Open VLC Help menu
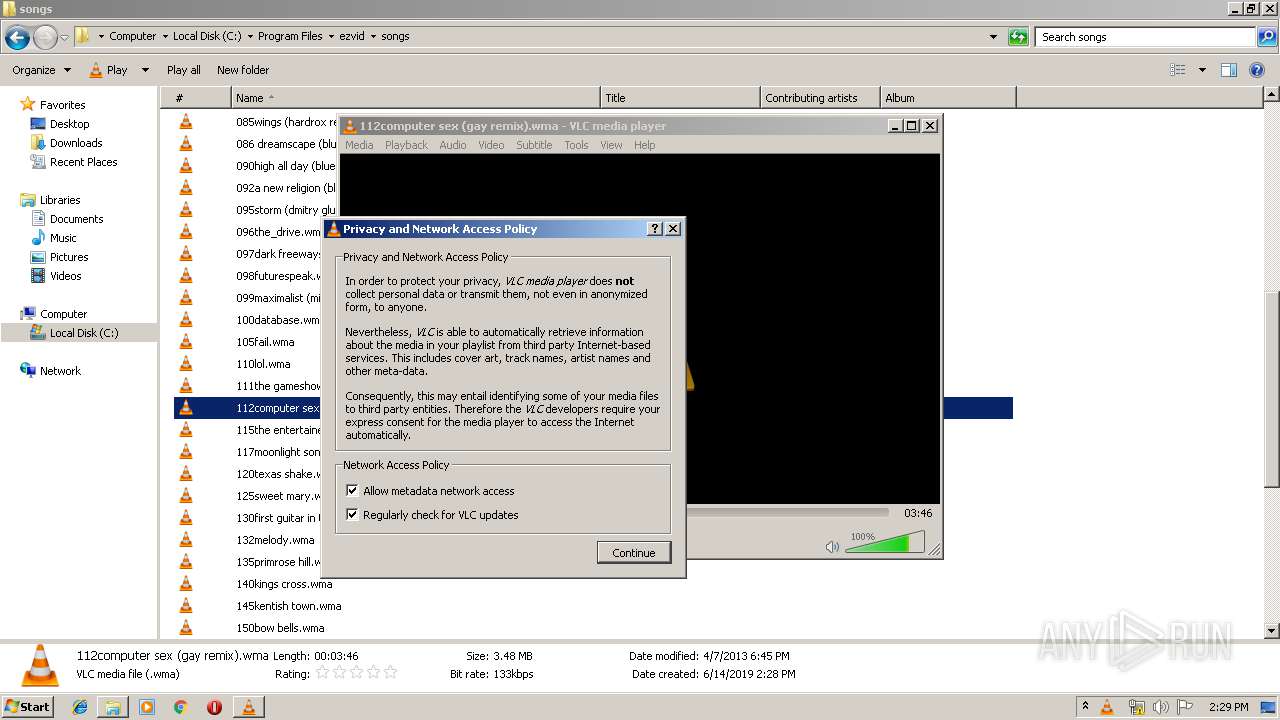 tap(645, 145)
